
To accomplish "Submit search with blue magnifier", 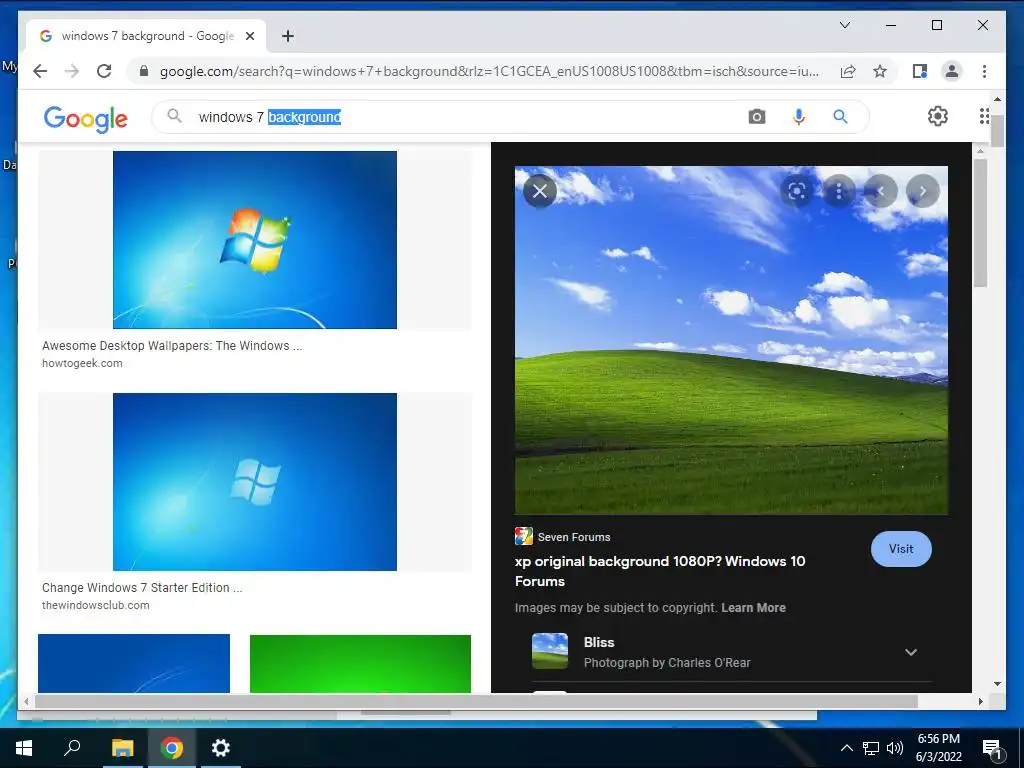I will 840,117.
